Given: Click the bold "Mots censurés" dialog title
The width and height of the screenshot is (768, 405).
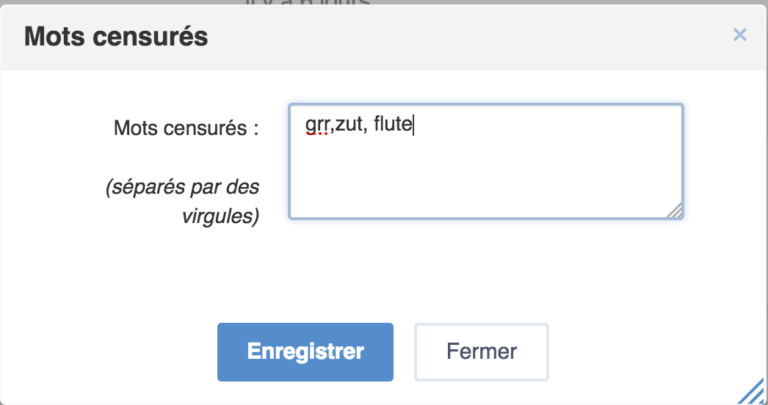Looking at the screenshot, I should [x=116, y=37].
